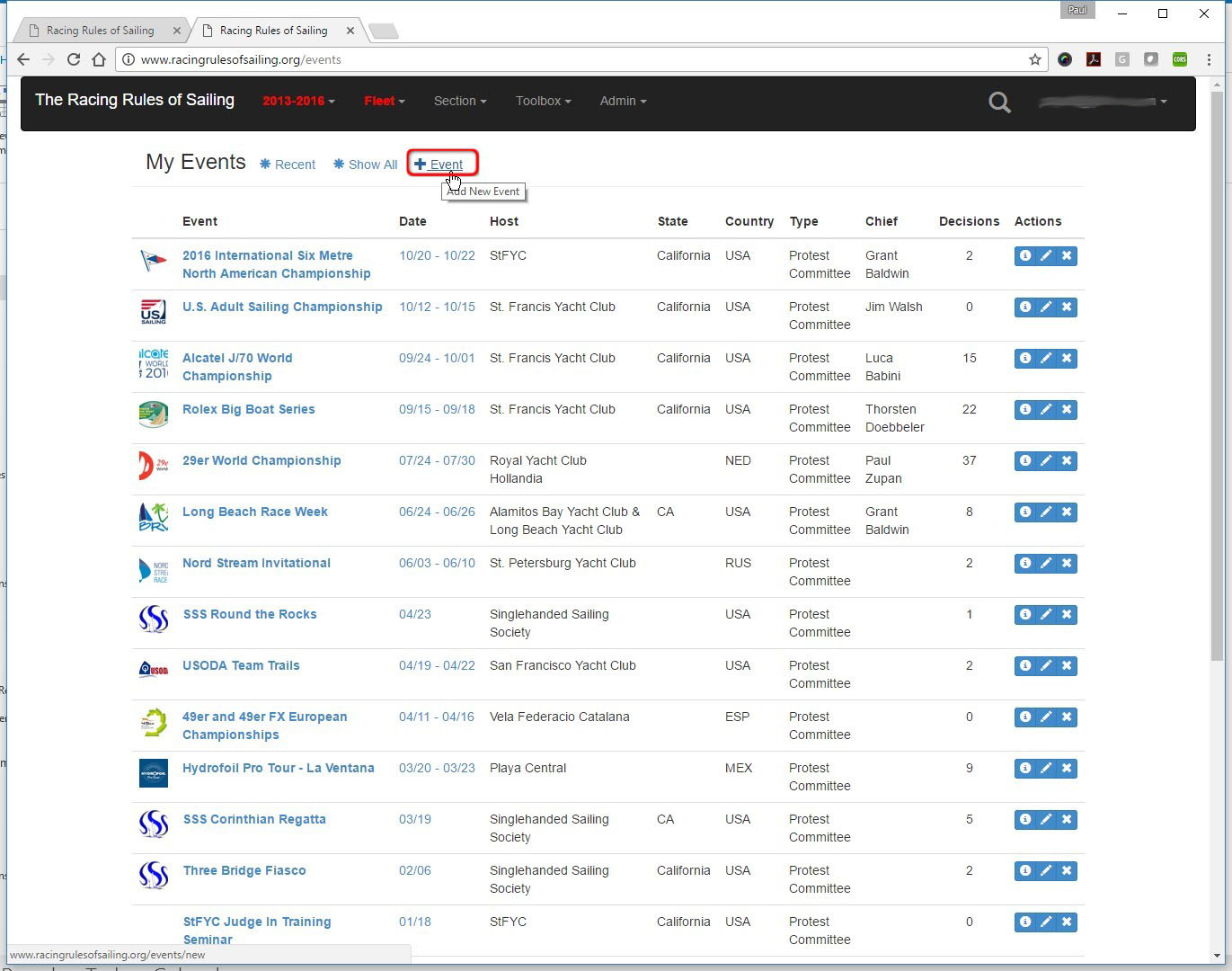This screenshot has width=1232, height=971.
Task: Go back to the previous page
Action: [x=23, y=59]
